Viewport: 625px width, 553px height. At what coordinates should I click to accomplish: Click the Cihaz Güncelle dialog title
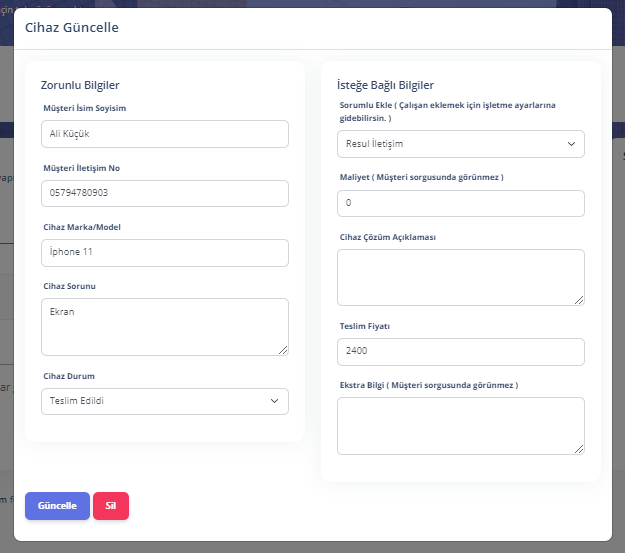tap(72, 28)
